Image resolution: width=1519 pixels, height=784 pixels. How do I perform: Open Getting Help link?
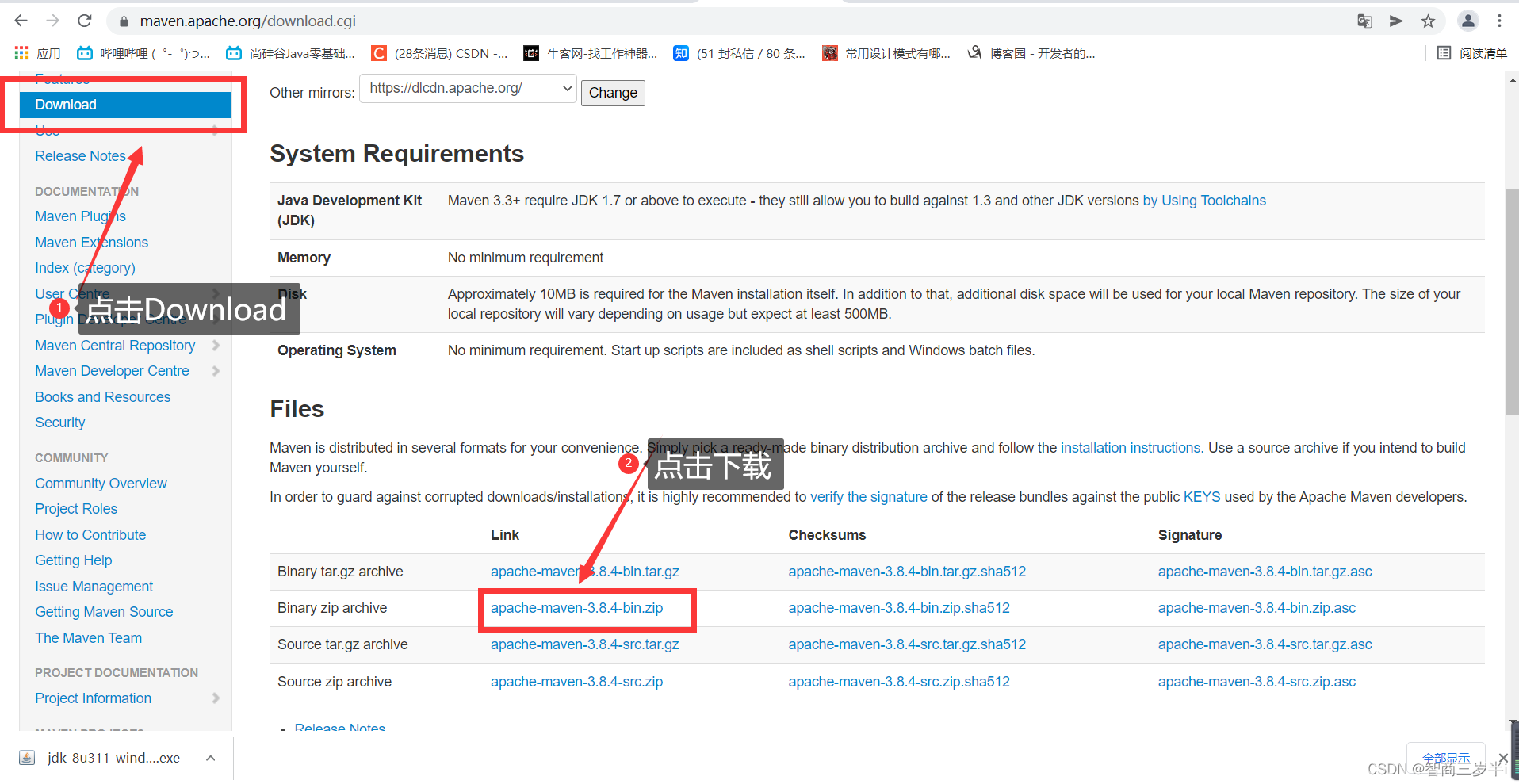tap(73, 560)
